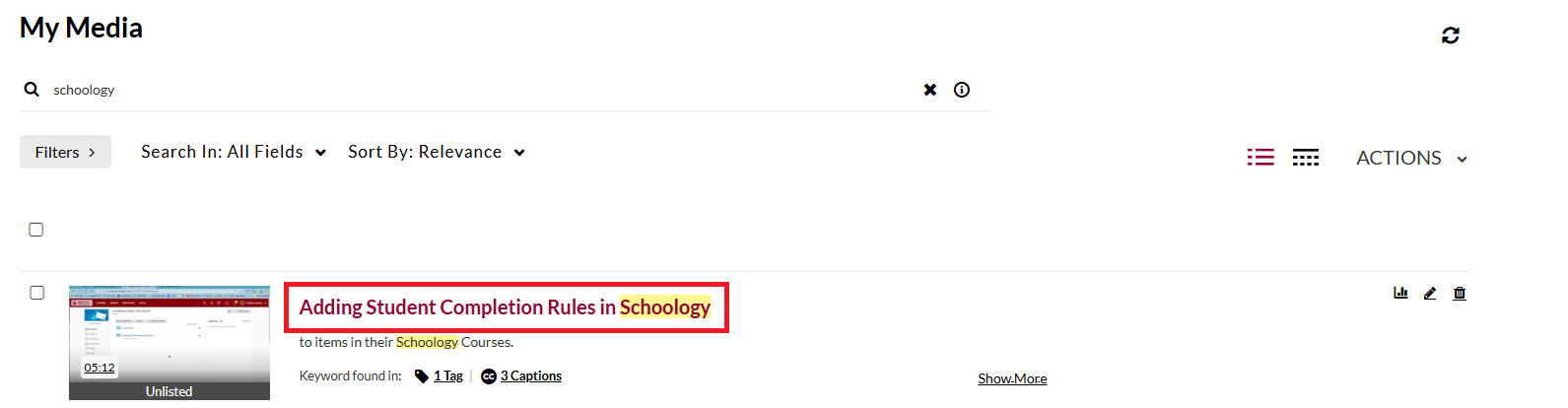Click the refresh media icon

[x=1450, y=35]
